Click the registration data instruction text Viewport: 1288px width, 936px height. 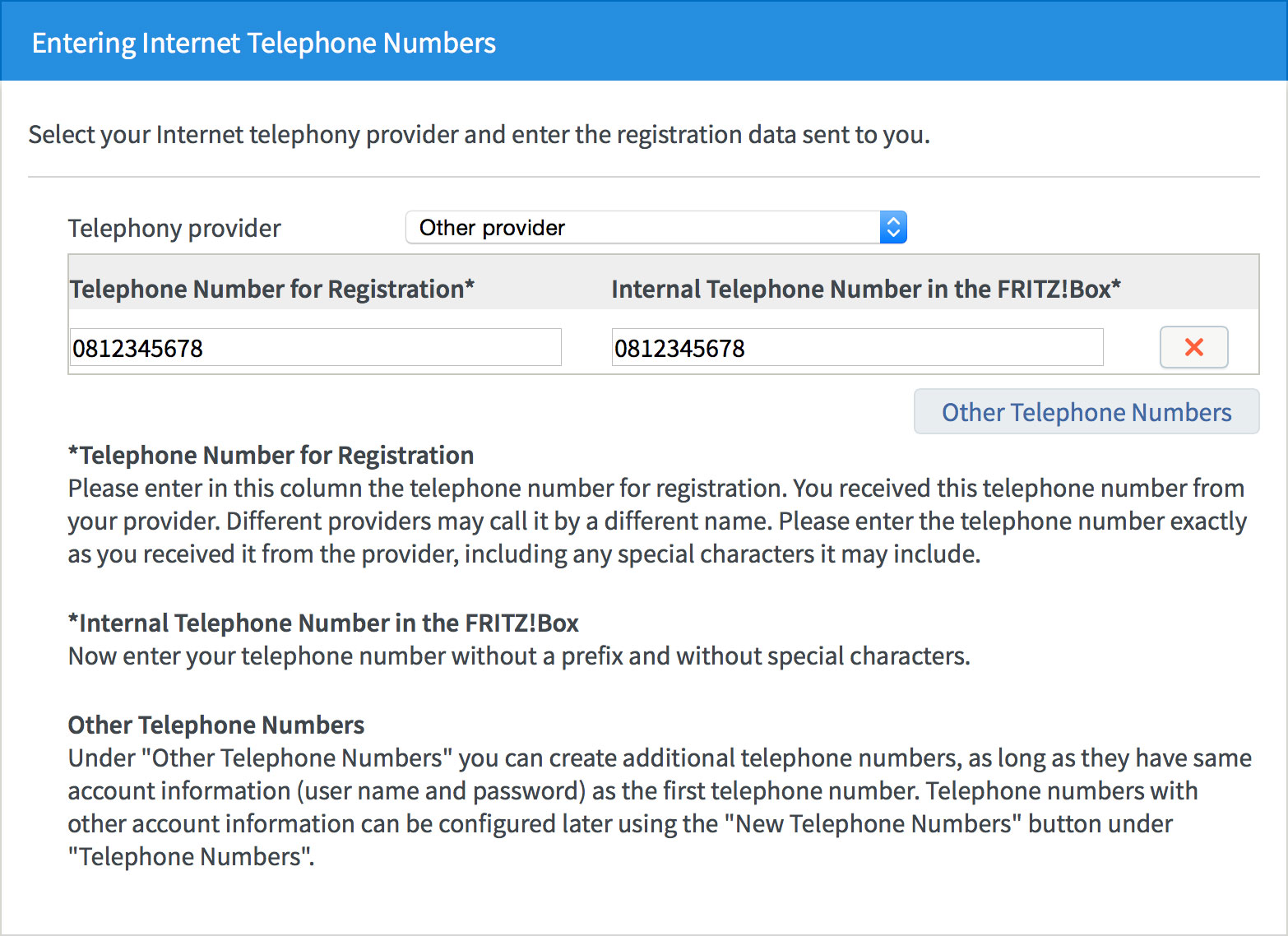[480, 134]
